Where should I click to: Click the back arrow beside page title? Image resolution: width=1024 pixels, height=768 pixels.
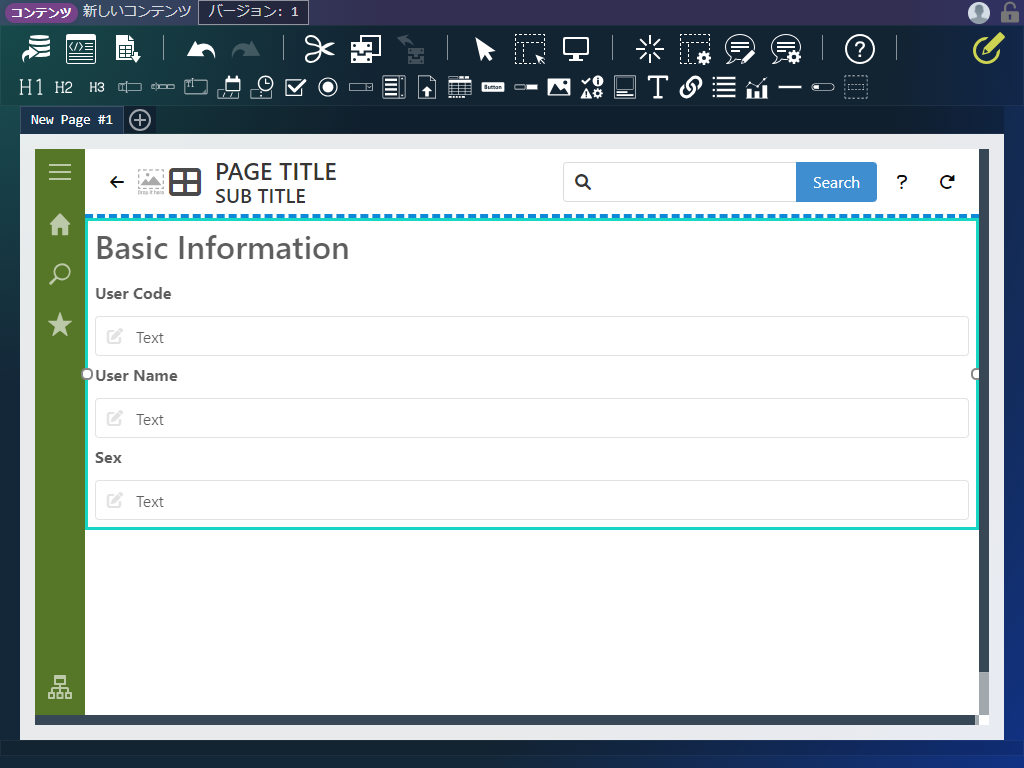(x=117, y=182)
